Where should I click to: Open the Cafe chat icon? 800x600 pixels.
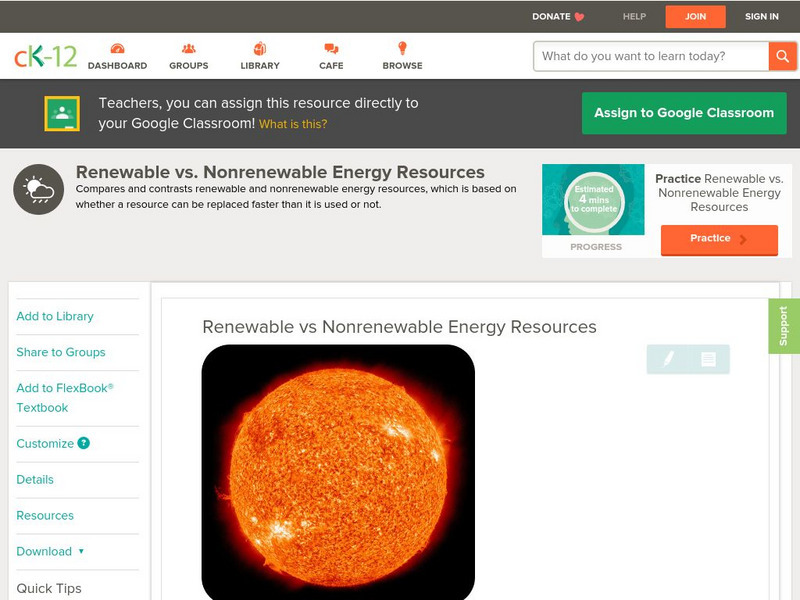point(331,49)
